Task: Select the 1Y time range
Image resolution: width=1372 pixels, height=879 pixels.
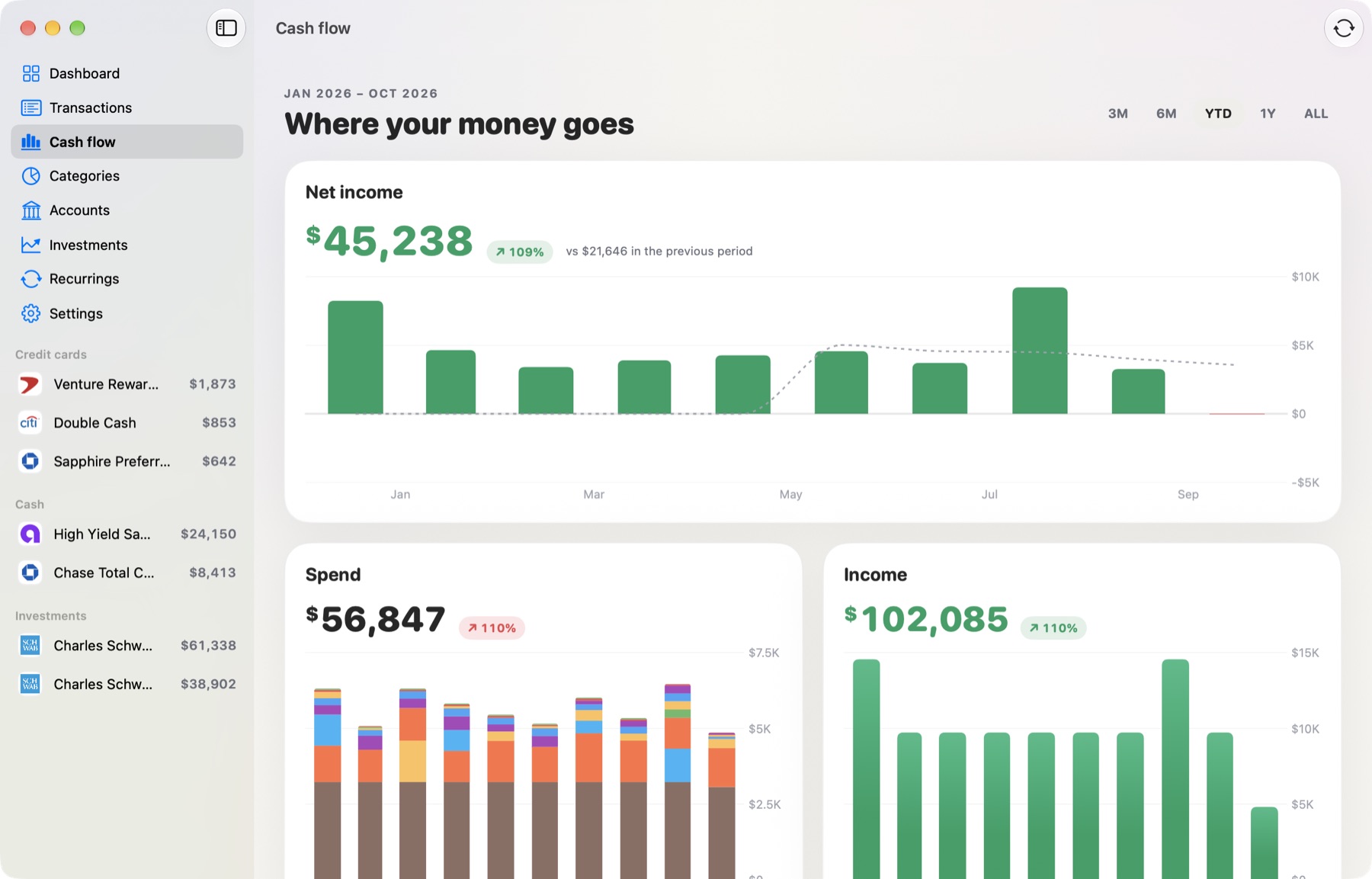Action: pyautogui.click(x=1268, y=114)
